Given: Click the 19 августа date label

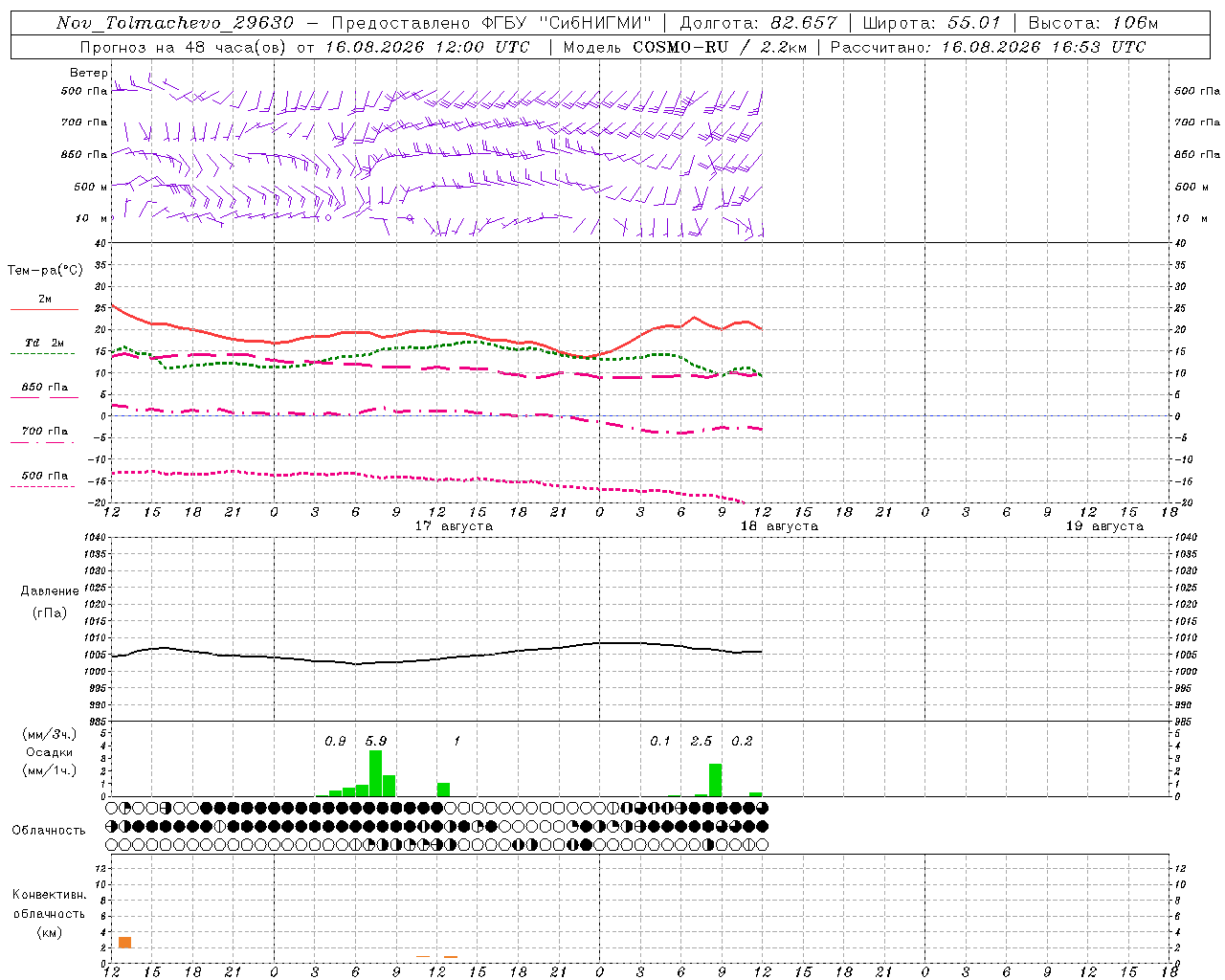Looking at the screenshot, I should click(1104, 526).
